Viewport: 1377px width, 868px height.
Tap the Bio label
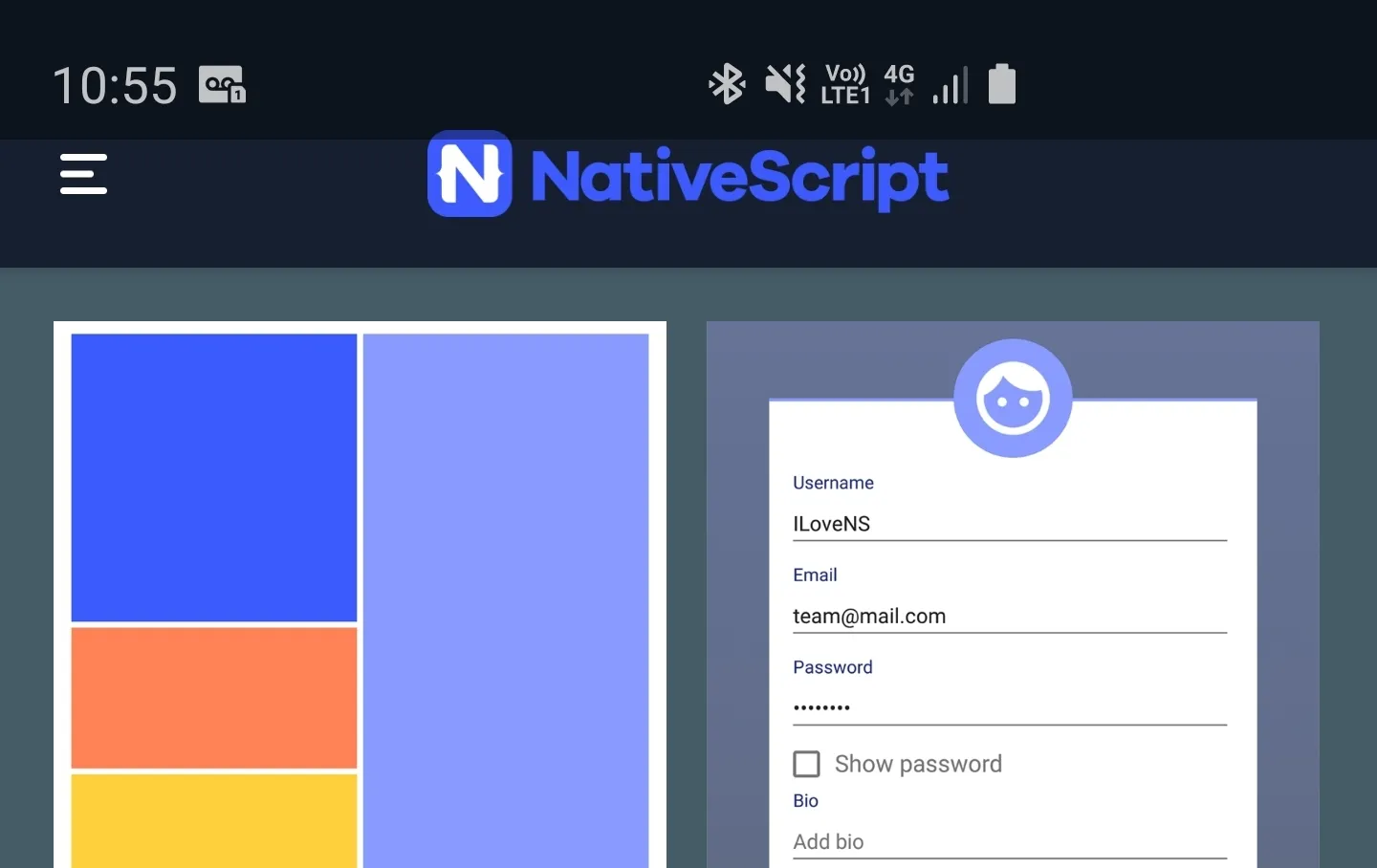(805, 801)
